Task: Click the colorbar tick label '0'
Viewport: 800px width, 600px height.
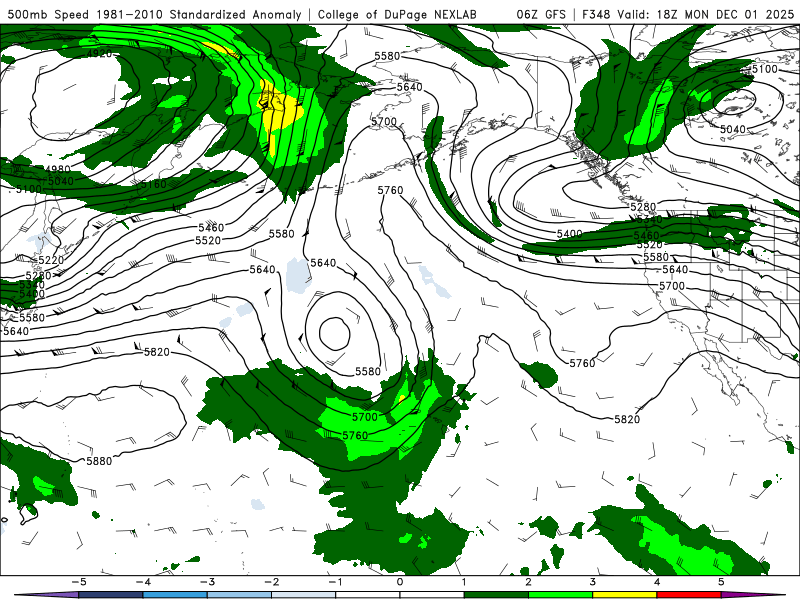Action: pos(399,582)
